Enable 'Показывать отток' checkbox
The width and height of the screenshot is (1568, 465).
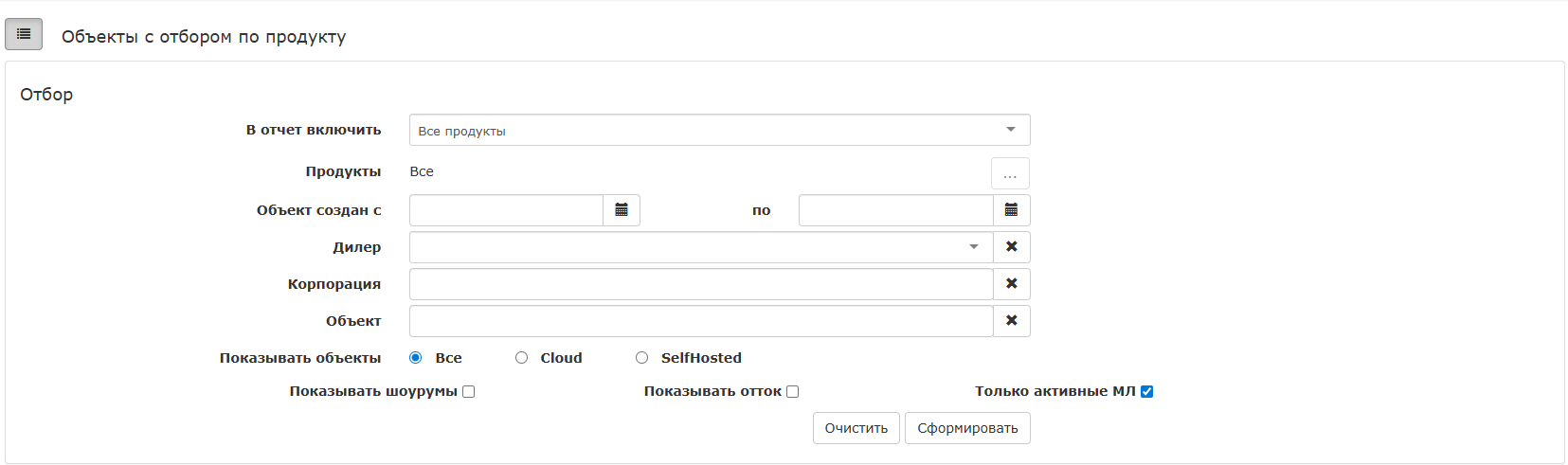point(793,392)
